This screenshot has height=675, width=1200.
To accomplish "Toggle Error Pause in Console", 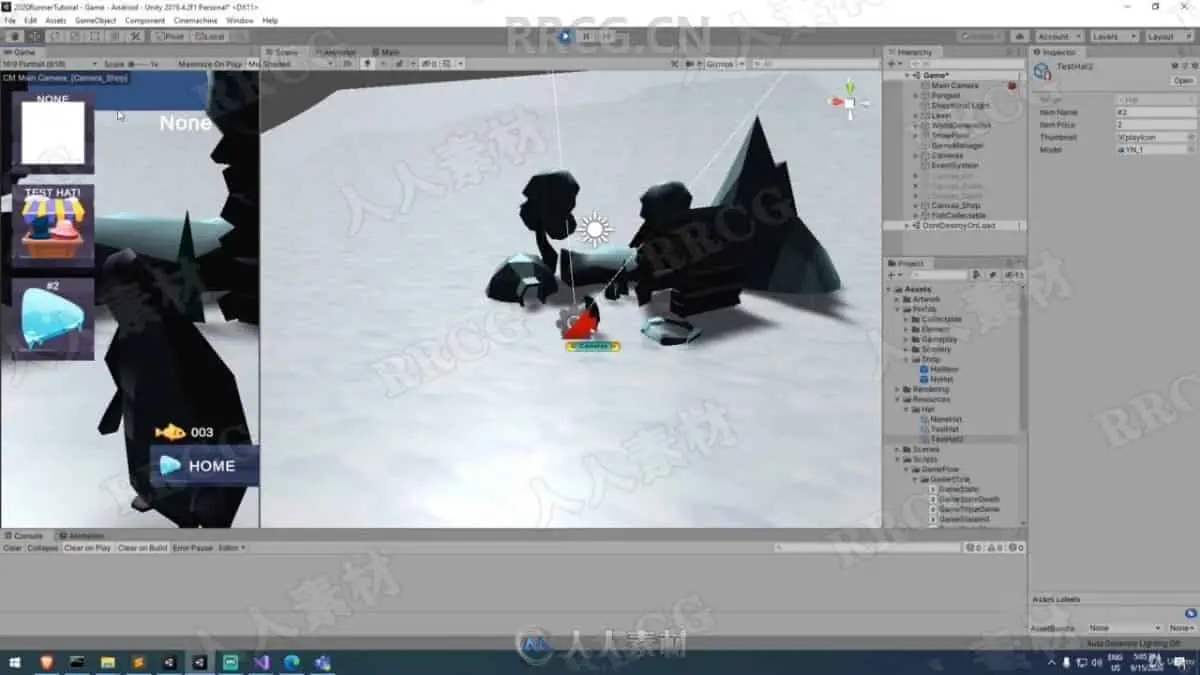I will pos(193,548).
